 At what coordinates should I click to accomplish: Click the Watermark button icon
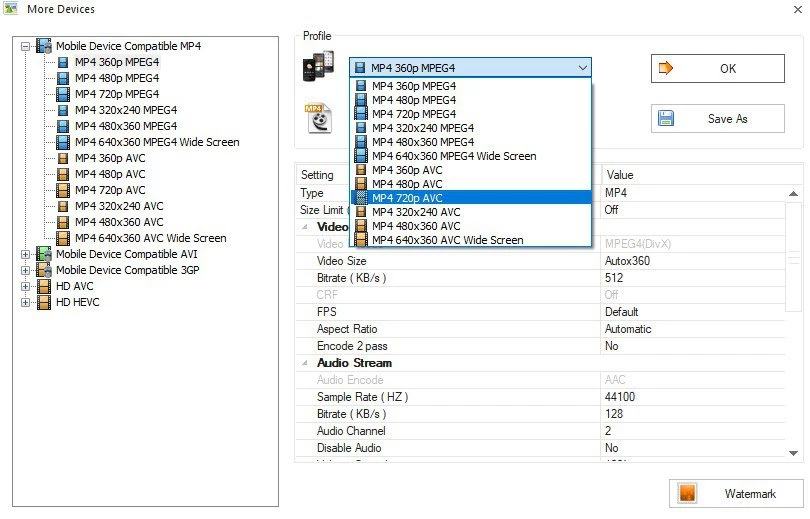pyautogui.click(x=688, y=493)
